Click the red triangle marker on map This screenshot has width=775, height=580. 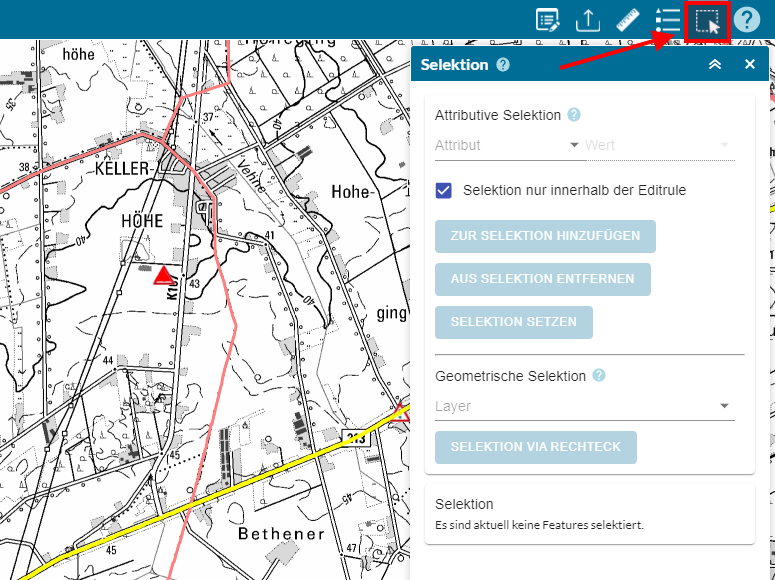coord(162,274)
